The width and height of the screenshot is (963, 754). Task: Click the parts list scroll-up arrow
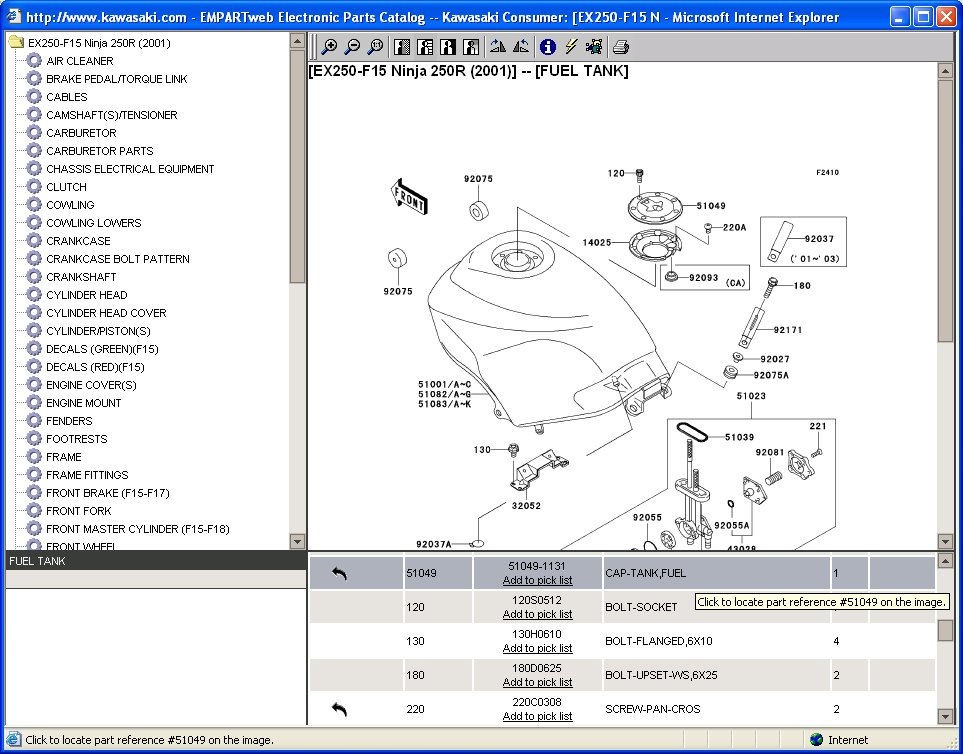(x=945, y=561)
